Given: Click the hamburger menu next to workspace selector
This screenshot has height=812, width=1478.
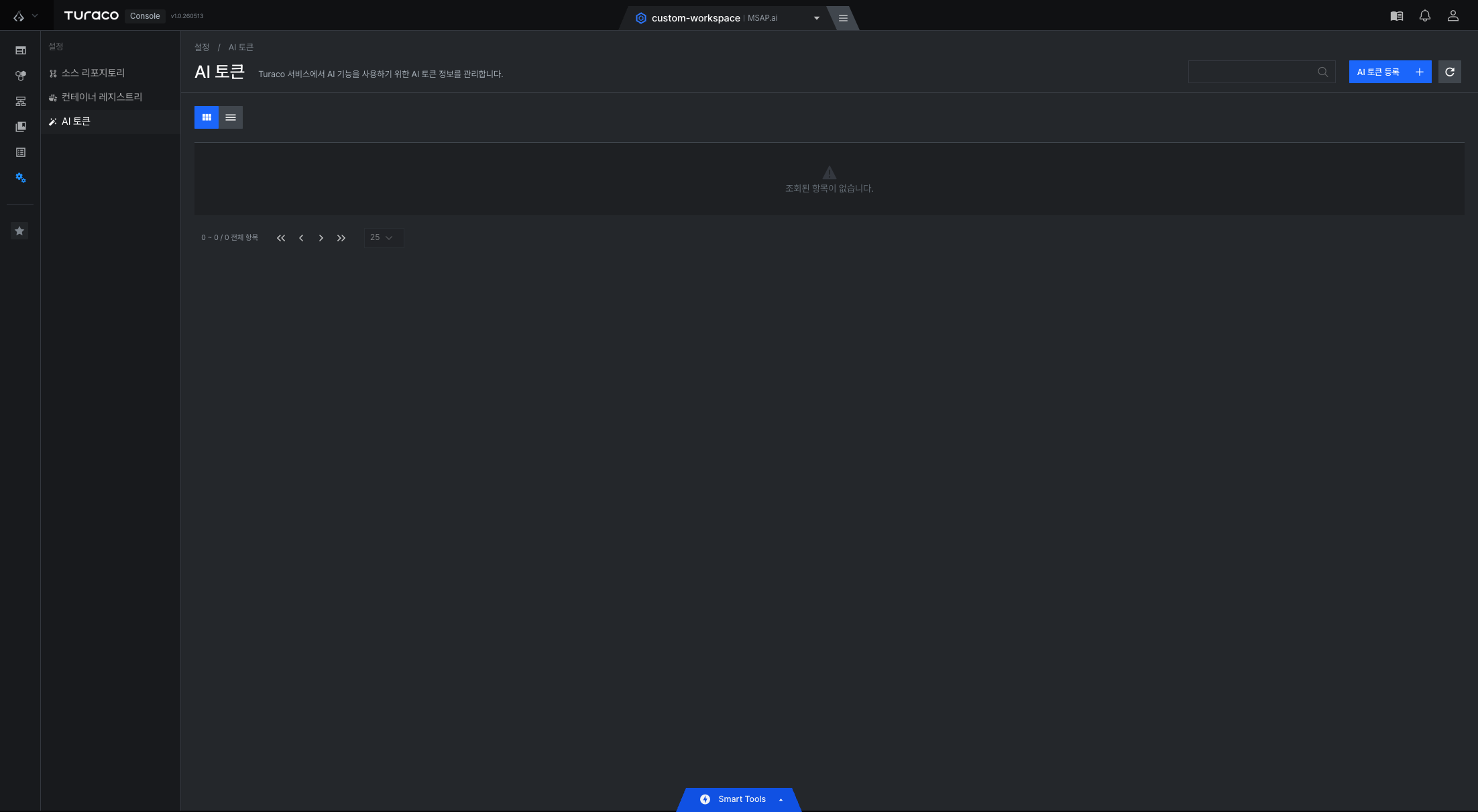Looking at the screenshot, I should pyautogui.click(x=843, y=18).
